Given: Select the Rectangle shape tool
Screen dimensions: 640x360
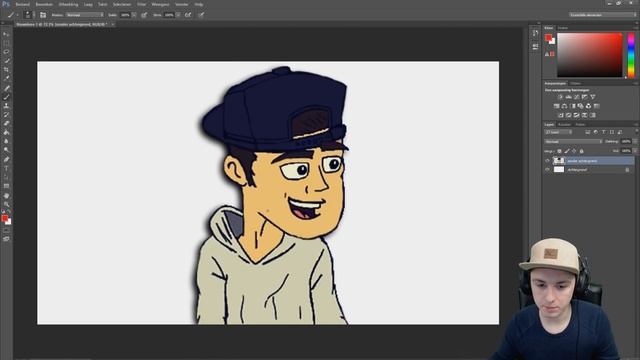Looking at the screenshot, I should click(6, 186).
